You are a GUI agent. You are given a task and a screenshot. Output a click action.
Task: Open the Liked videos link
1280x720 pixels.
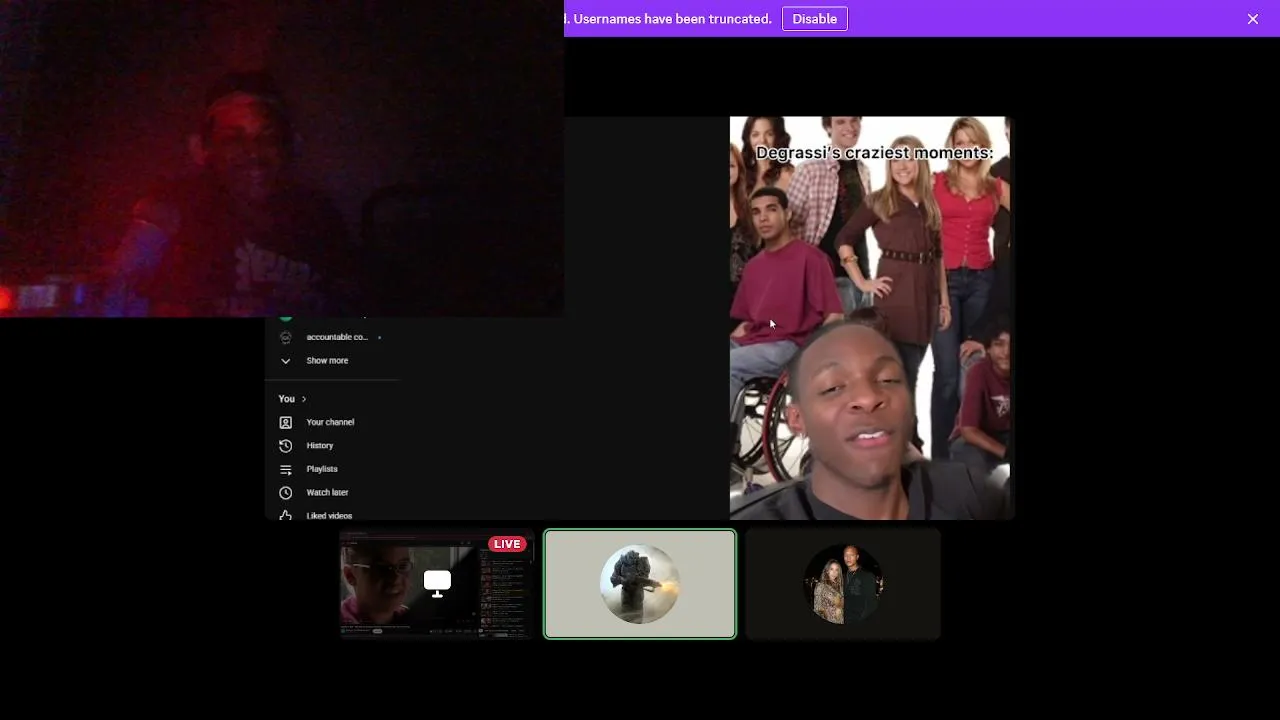tap(329, 516)
